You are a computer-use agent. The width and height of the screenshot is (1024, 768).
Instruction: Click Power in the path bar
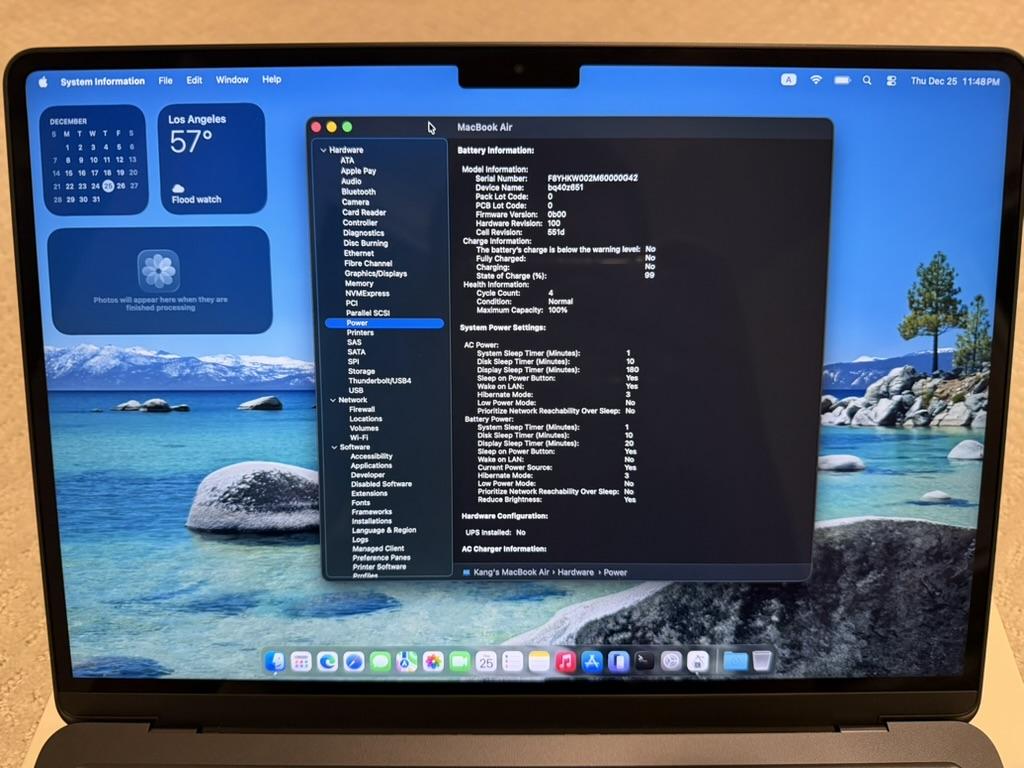[x=615, y=572]
